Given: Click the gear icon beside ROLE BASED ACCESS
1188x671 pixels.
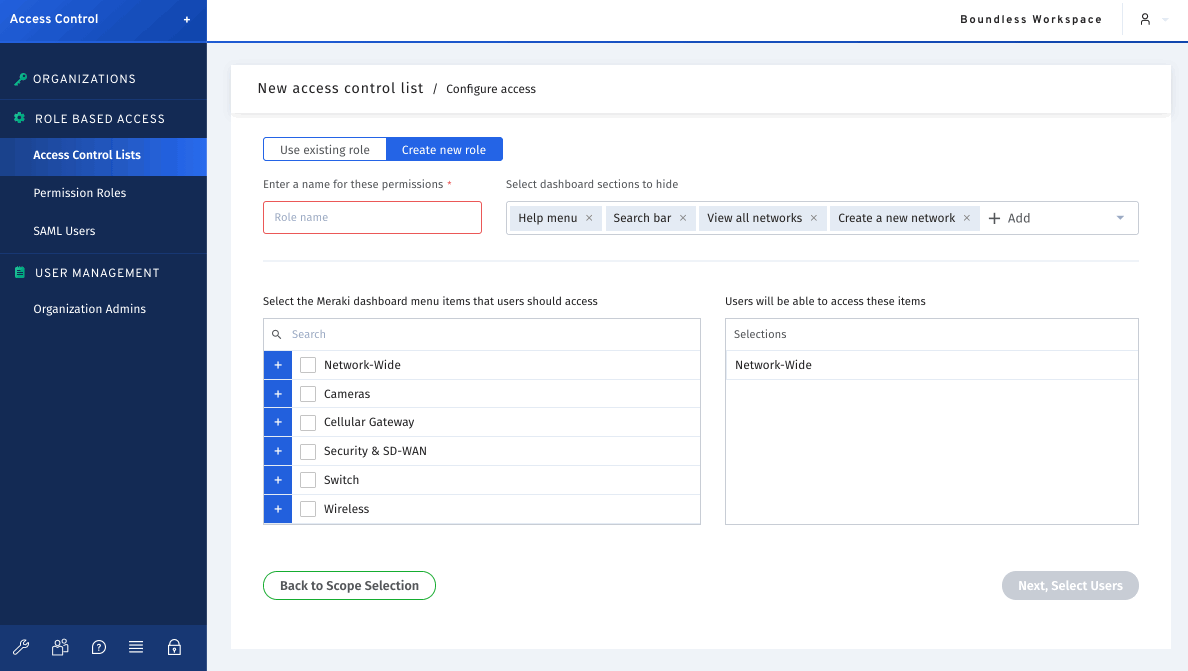Looking at the screenshot, I should pyautogui.click(x=18, y=118).
